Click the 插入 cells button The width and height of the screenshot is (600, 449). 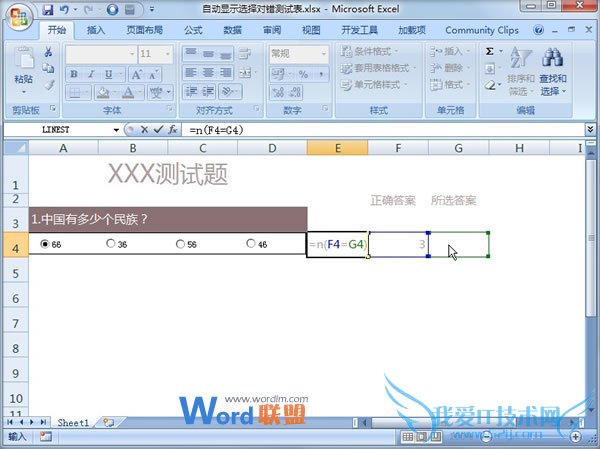[450, 51]
